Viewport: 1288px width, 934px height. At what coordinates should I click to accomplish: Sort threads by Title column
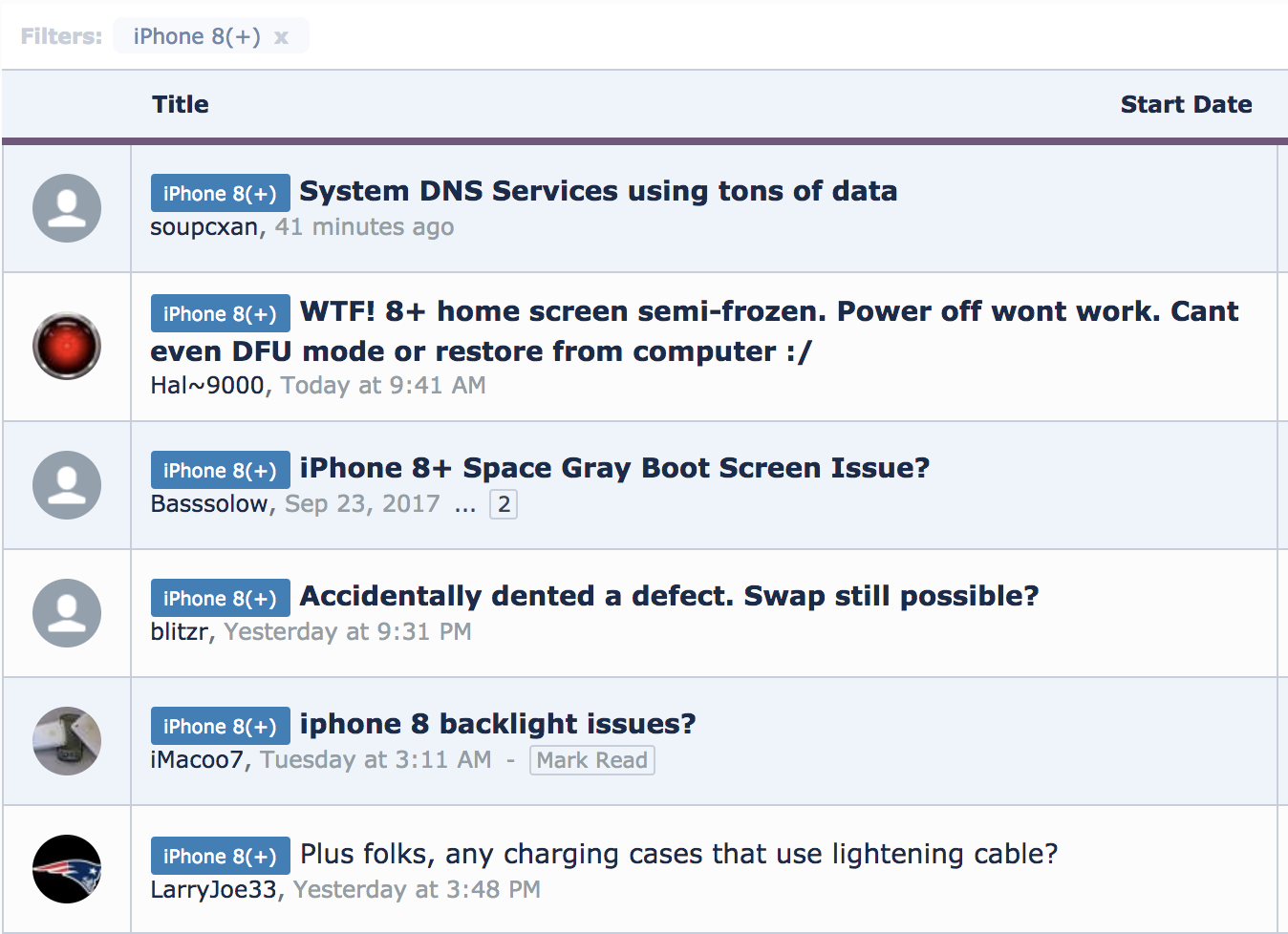tap(181, 104)
